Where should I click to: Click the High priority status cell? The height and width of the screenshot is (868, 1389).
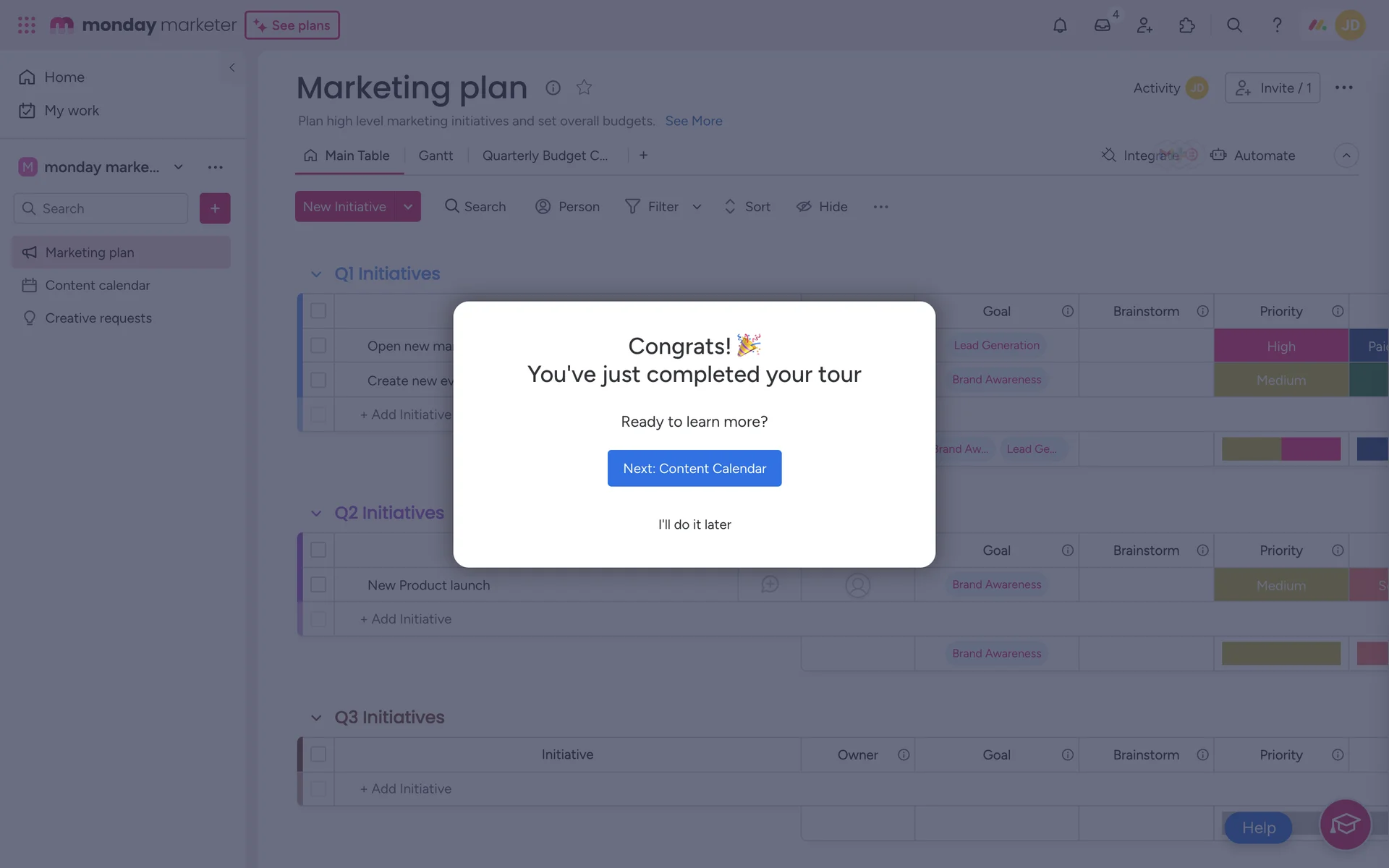click(x=1280, y=346)
